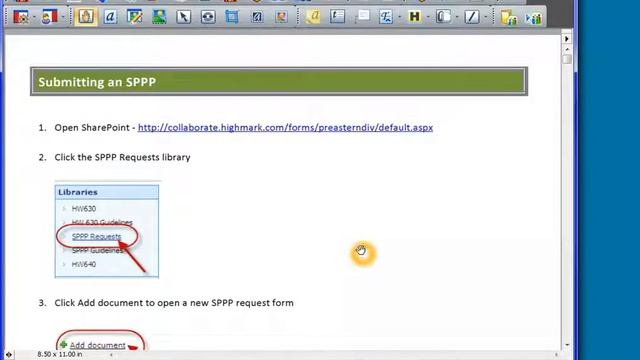This screenshot has width=640, height=360.
Task: Open dropdown beside first red-blue toolbar icon
Action: coord(34,17)
